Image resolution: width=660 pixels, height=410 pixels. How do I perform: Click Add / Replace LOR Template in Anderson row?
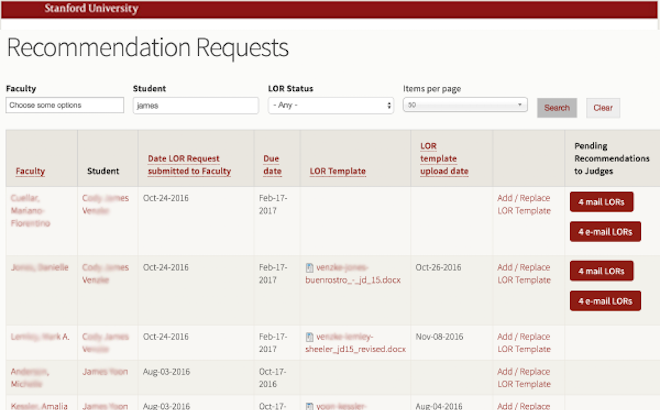pyautogui.click(x=524, y=378)
